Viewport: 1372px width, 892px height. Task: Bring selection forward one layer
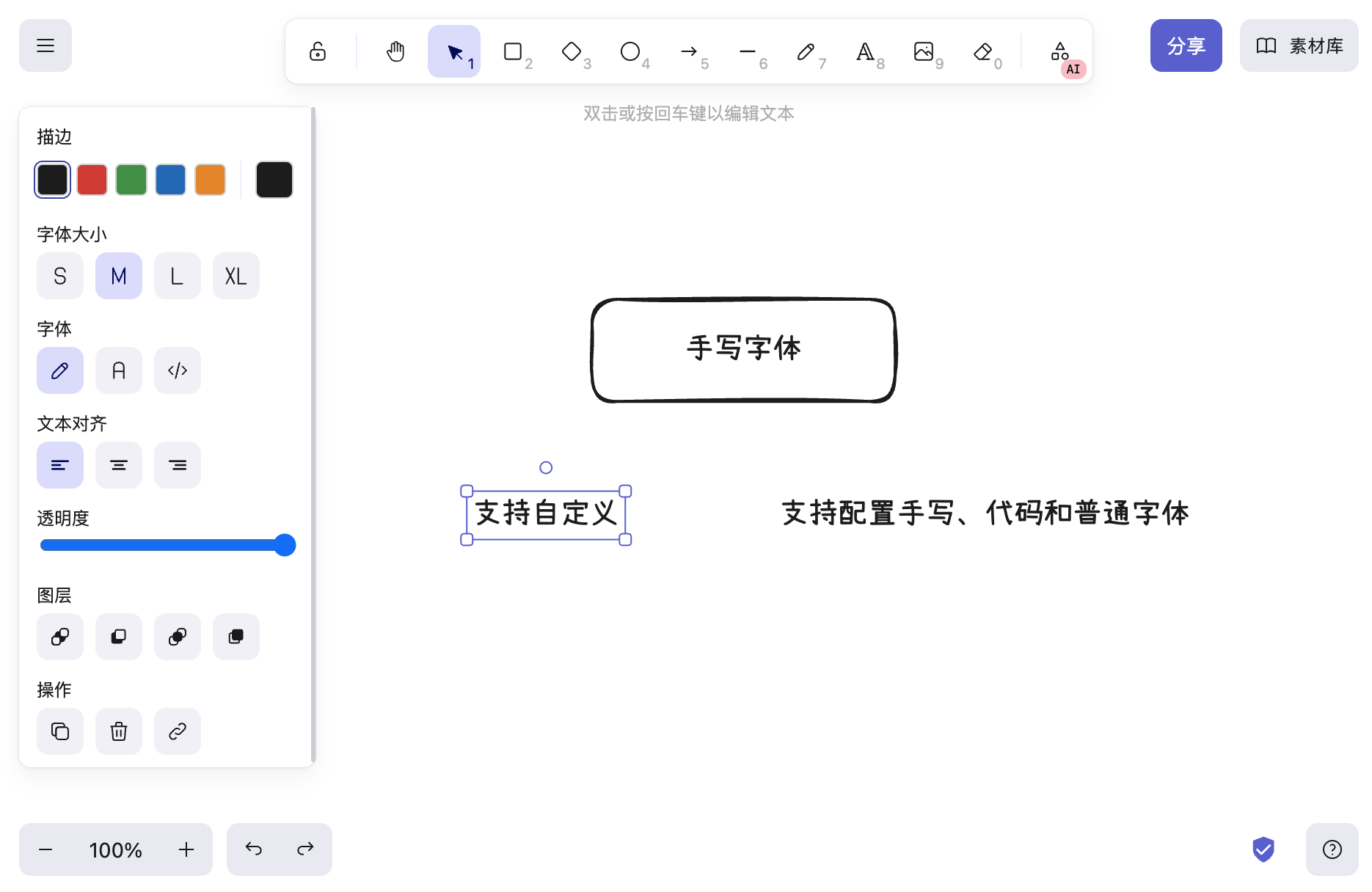178,637
